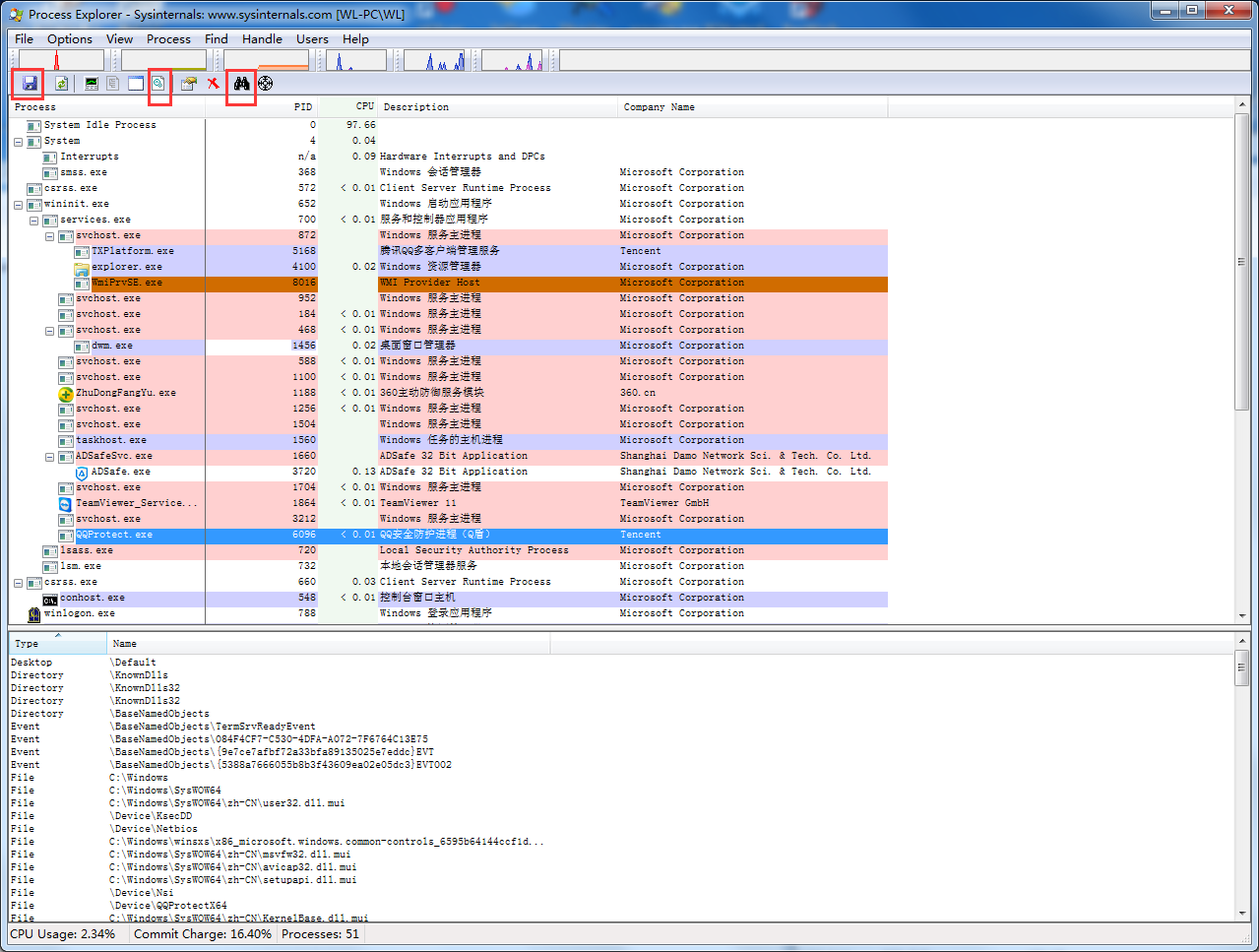Sort by the CPU column header

347,106
